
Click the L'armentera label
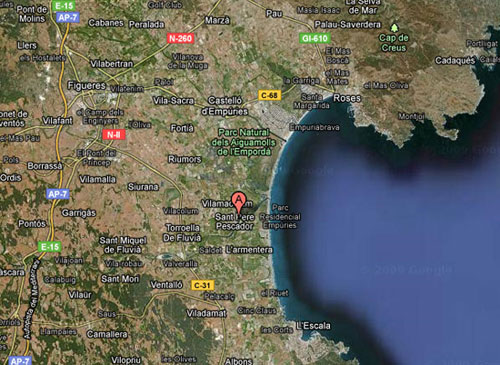(249, 250)
